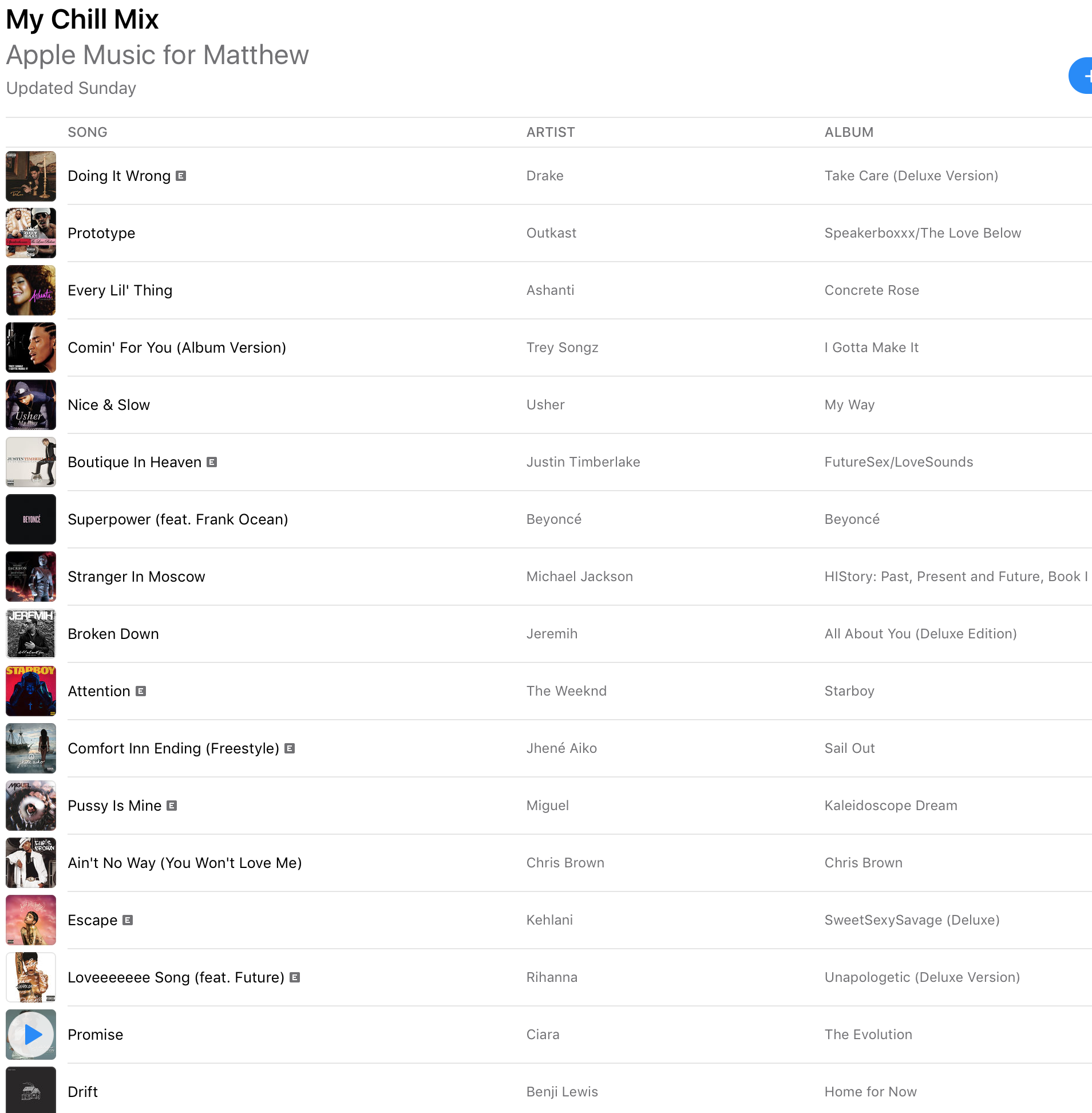1092x1113 pixels.
Task: Open artist link Jhené Aiko
Action: pos(561,748)
